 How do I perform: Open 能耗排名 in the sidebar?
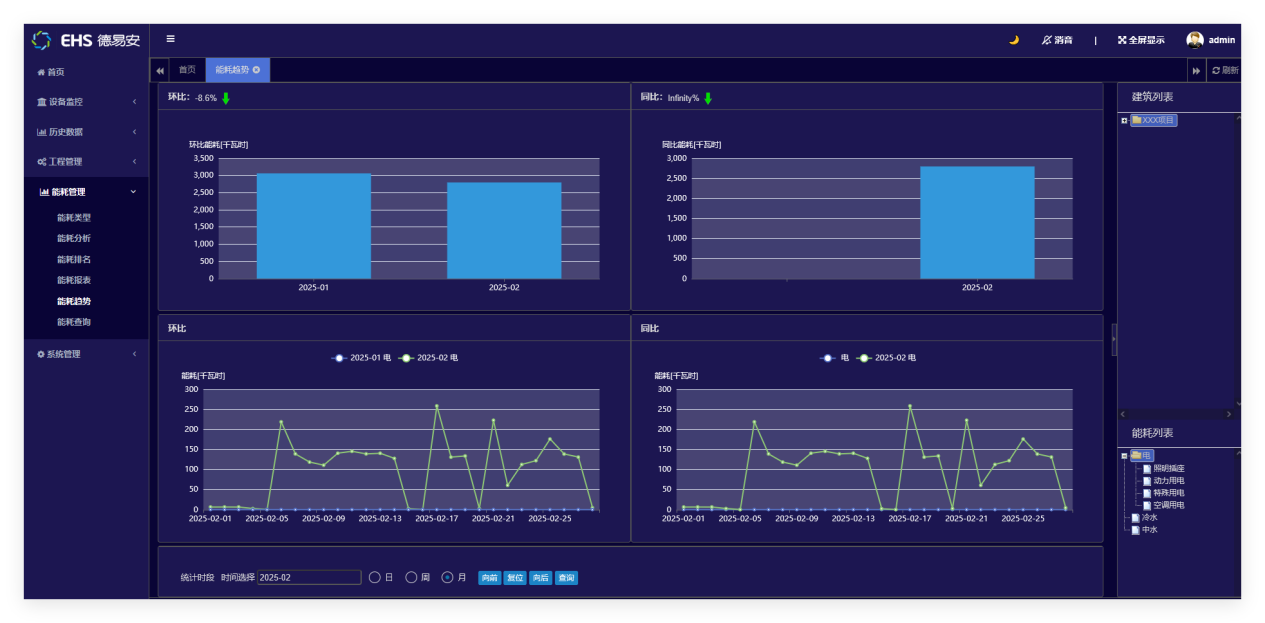pos(74,259)
